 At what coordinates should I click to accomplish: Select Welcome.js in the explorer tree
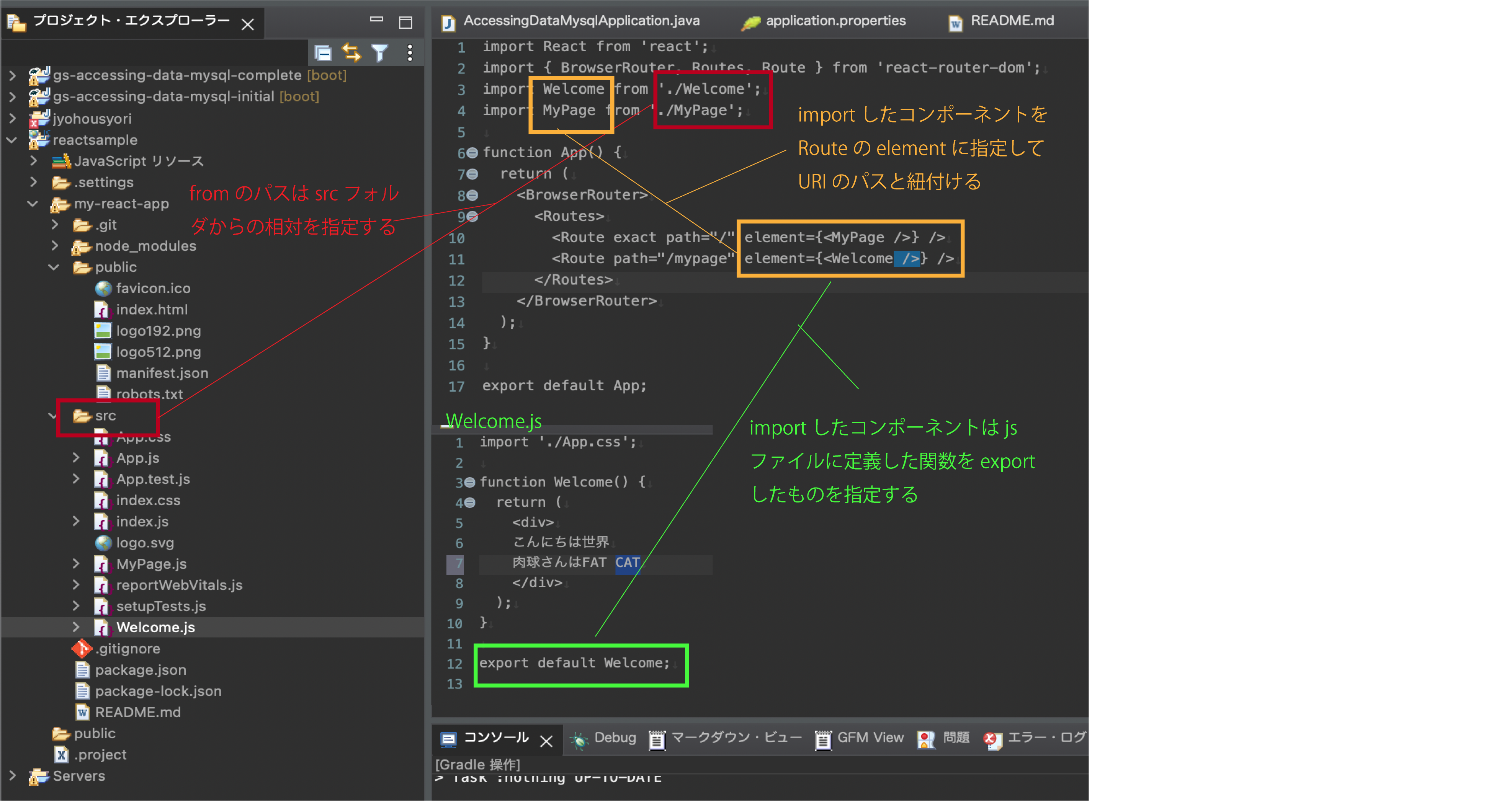tap(155, 627)
